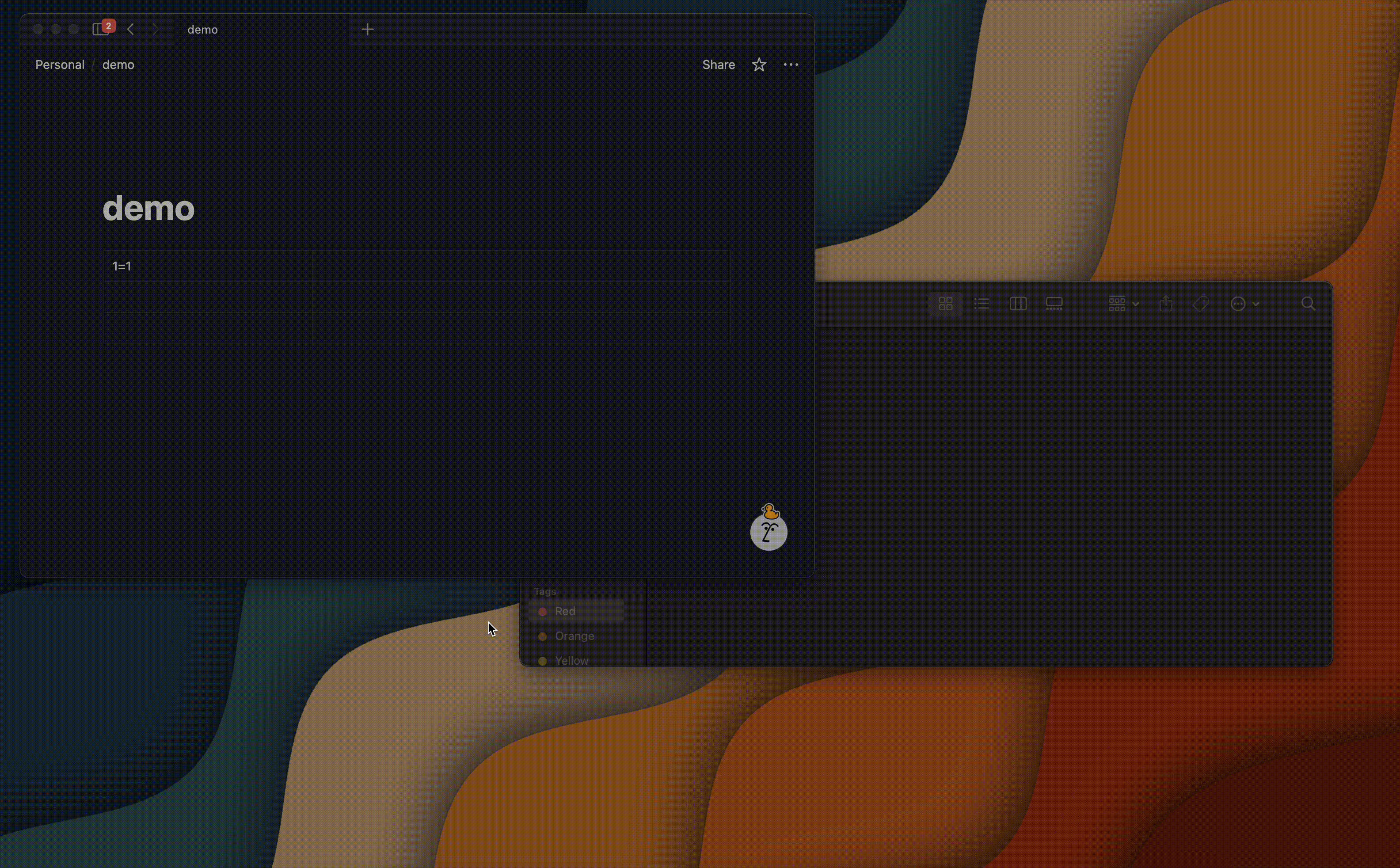This screenshot has height=868, width=1400.
Task: Open a new tab with plus
Action: [x=368, y=29]
